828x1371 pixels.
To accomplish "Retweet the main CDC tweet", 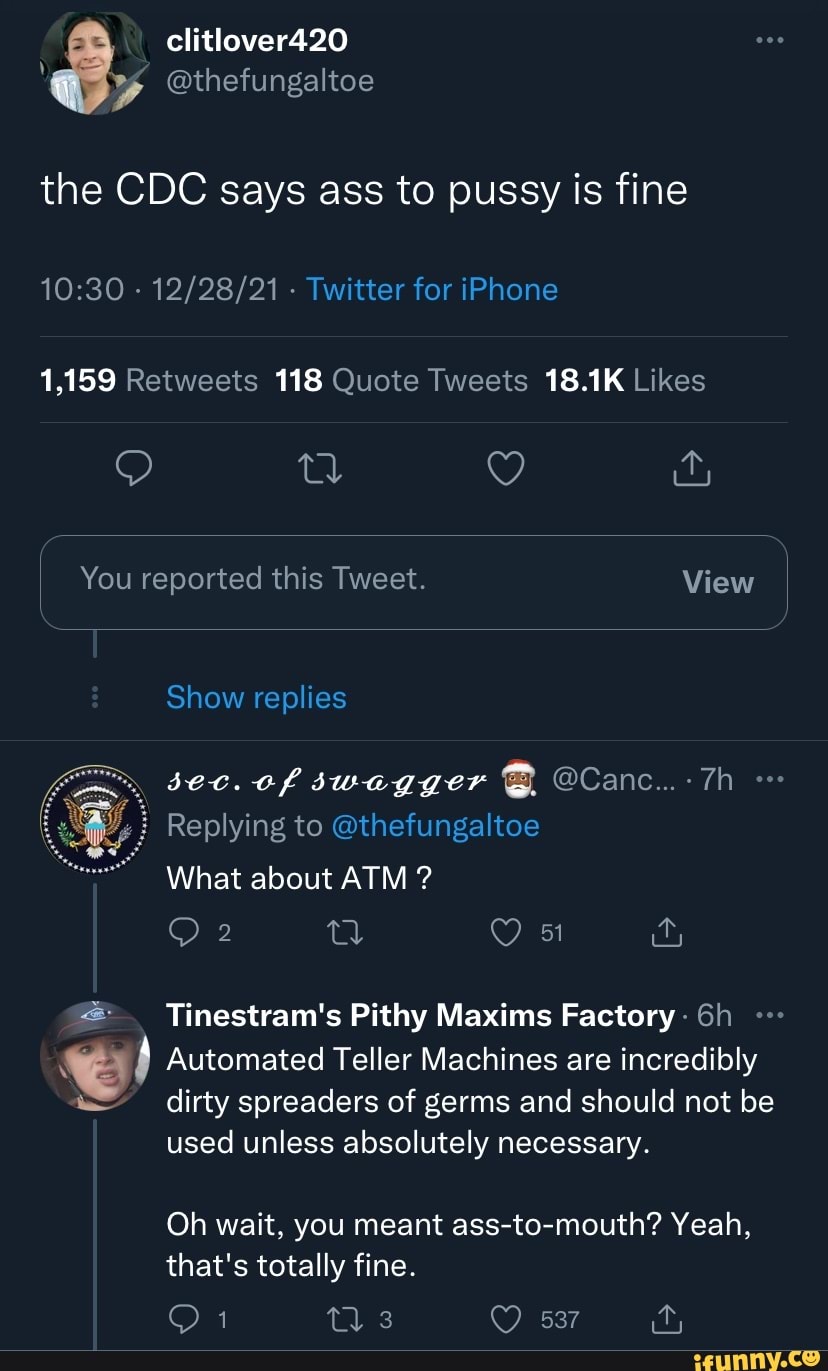I will [320, 467].
